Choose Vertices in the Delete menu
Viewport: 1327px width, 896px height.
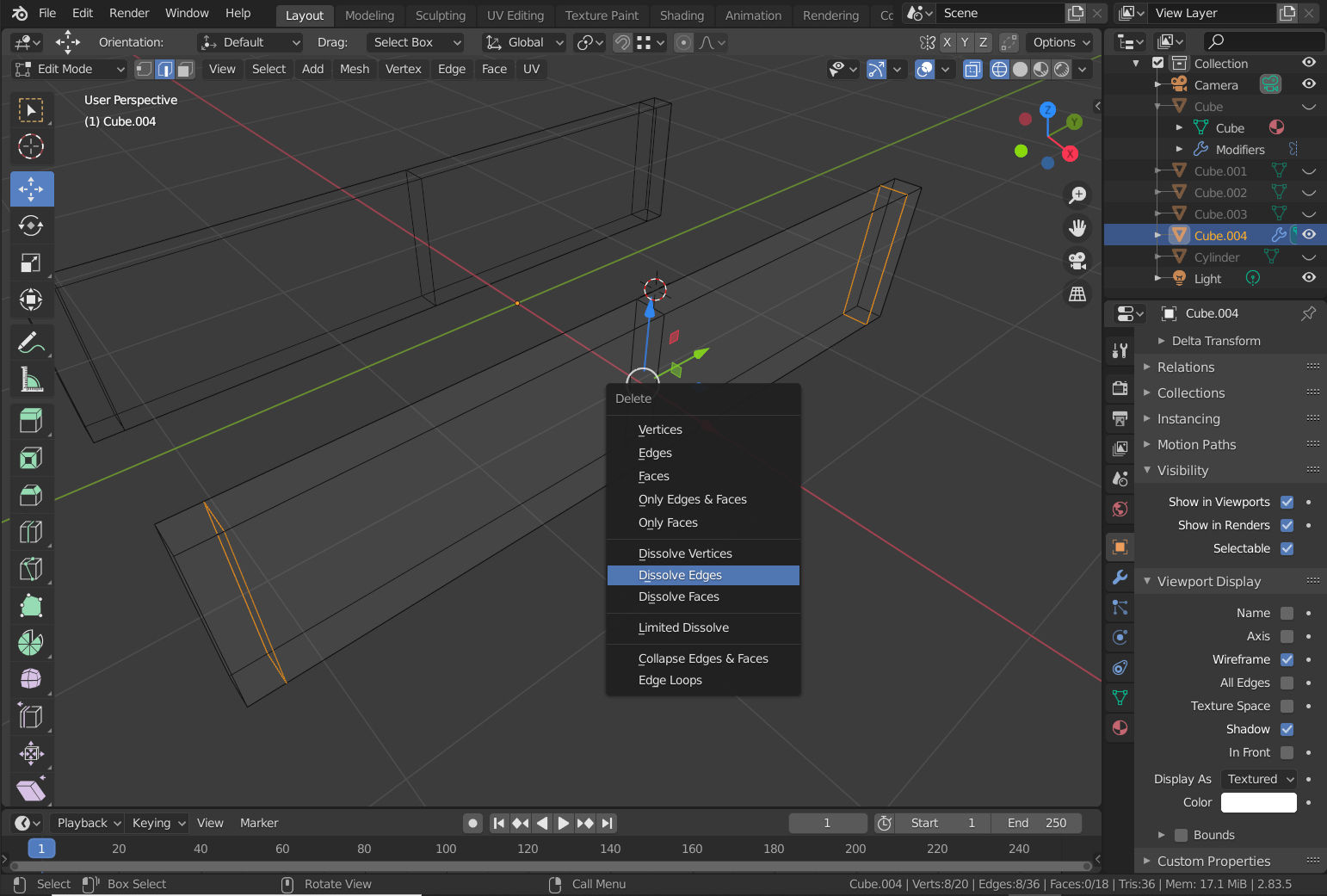tap(703, 429)
